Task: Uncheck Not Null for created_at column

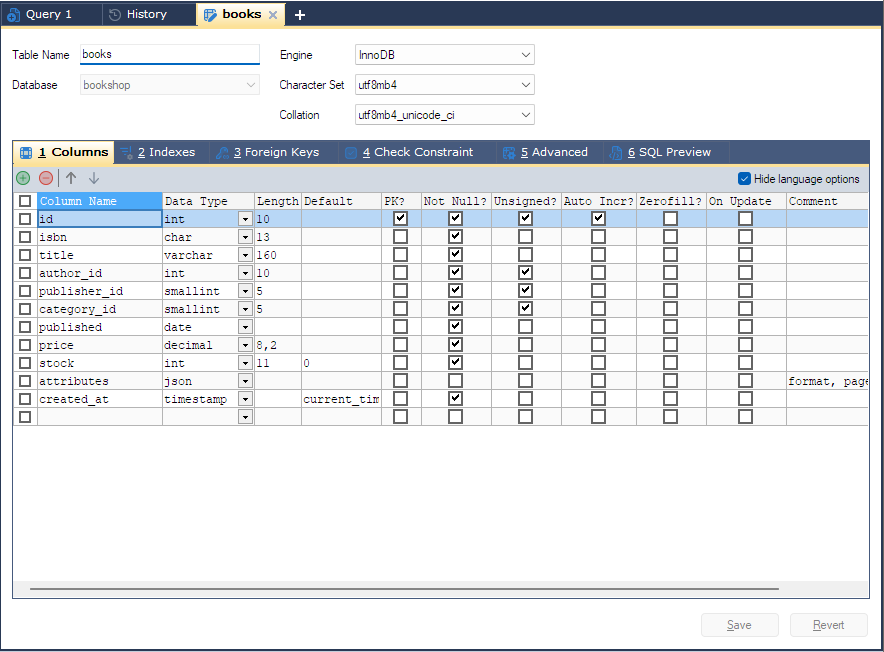Action: click(455, 399)
